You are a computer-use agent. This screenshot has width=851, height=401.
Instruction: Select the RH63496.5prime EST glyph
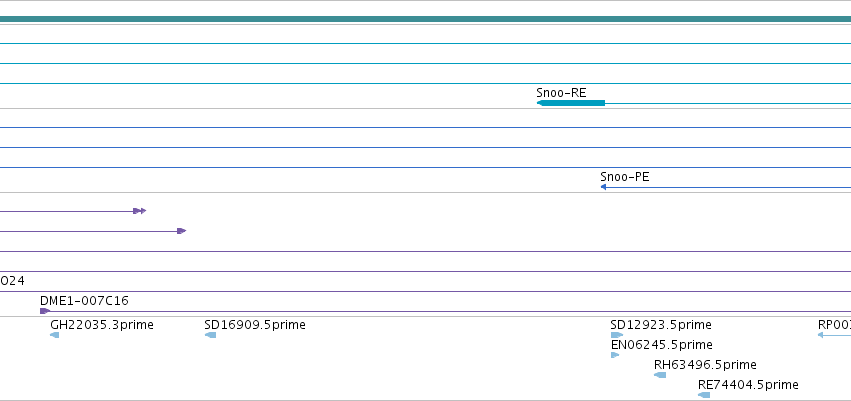pos(660,375)
